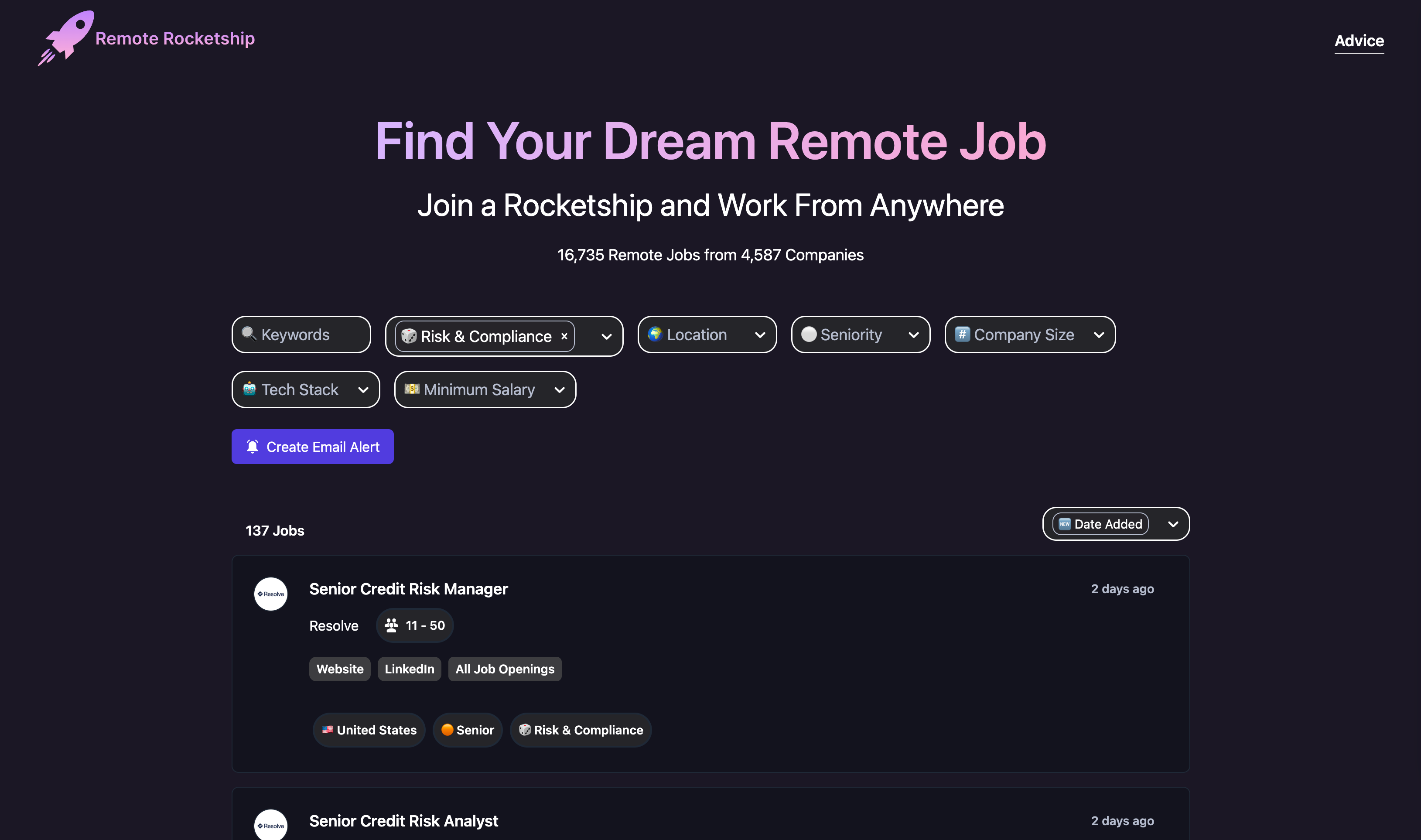Select the United States location tag

coord(369,730)
